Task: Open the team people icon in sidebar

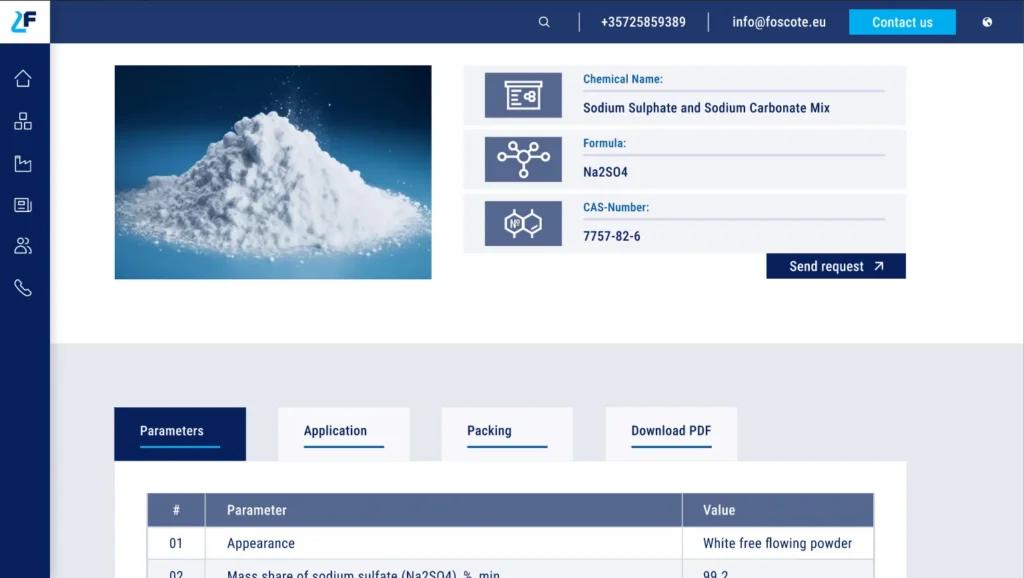Action: pyautogui.click(x=23, y=246)
